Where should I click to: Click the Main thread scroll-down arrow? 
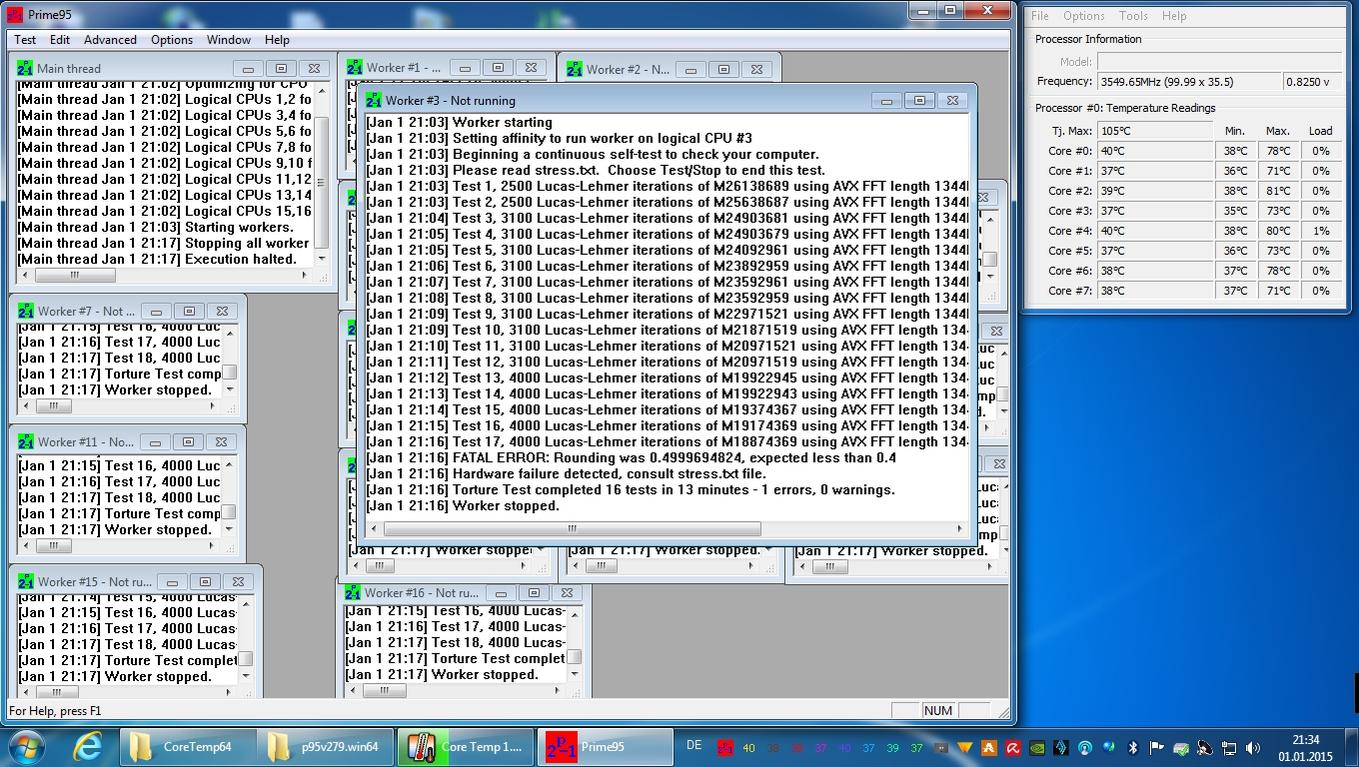(322, 258)
